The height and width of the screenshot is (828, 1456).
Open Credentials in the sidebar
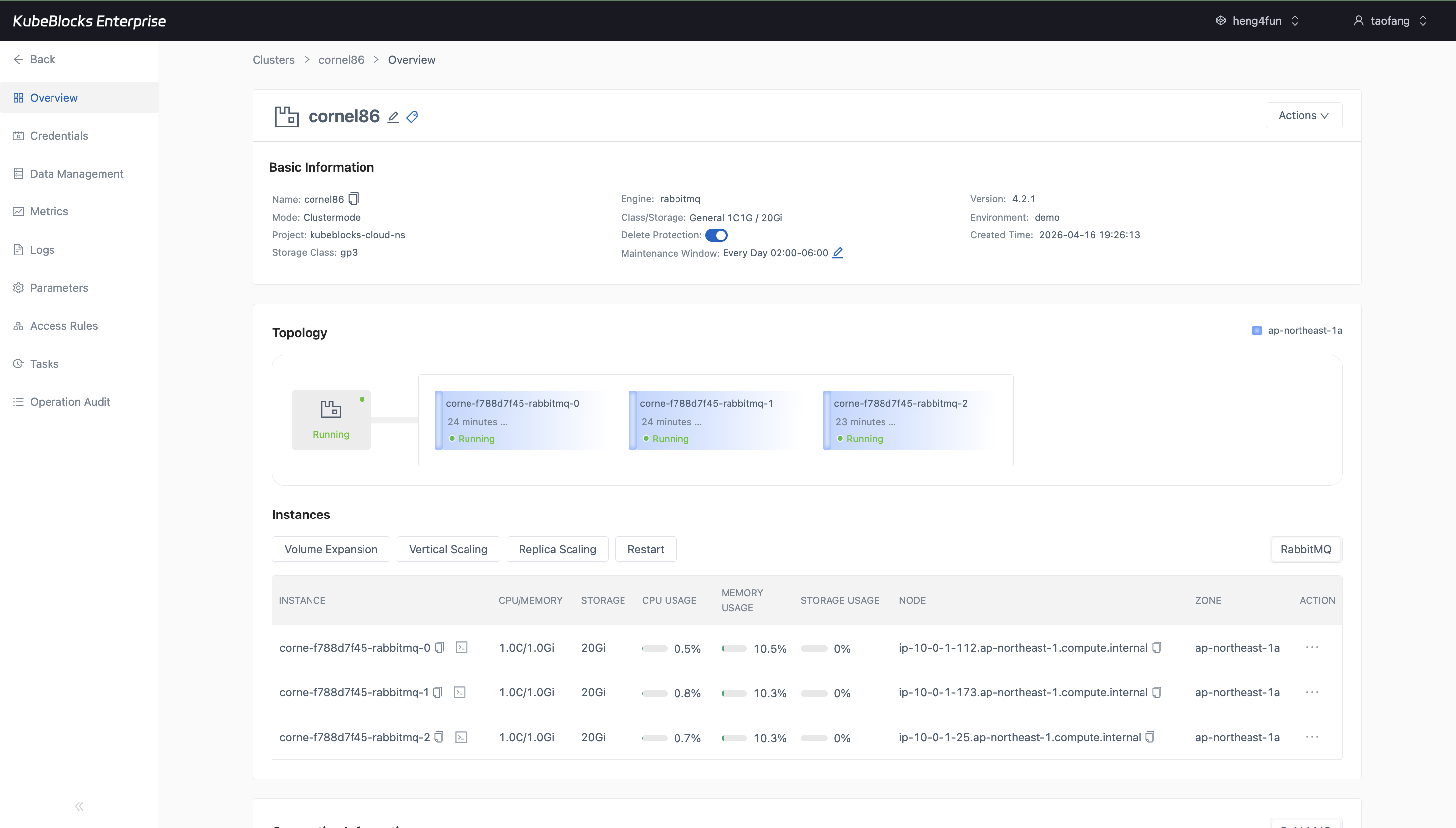tap(80, 136)
